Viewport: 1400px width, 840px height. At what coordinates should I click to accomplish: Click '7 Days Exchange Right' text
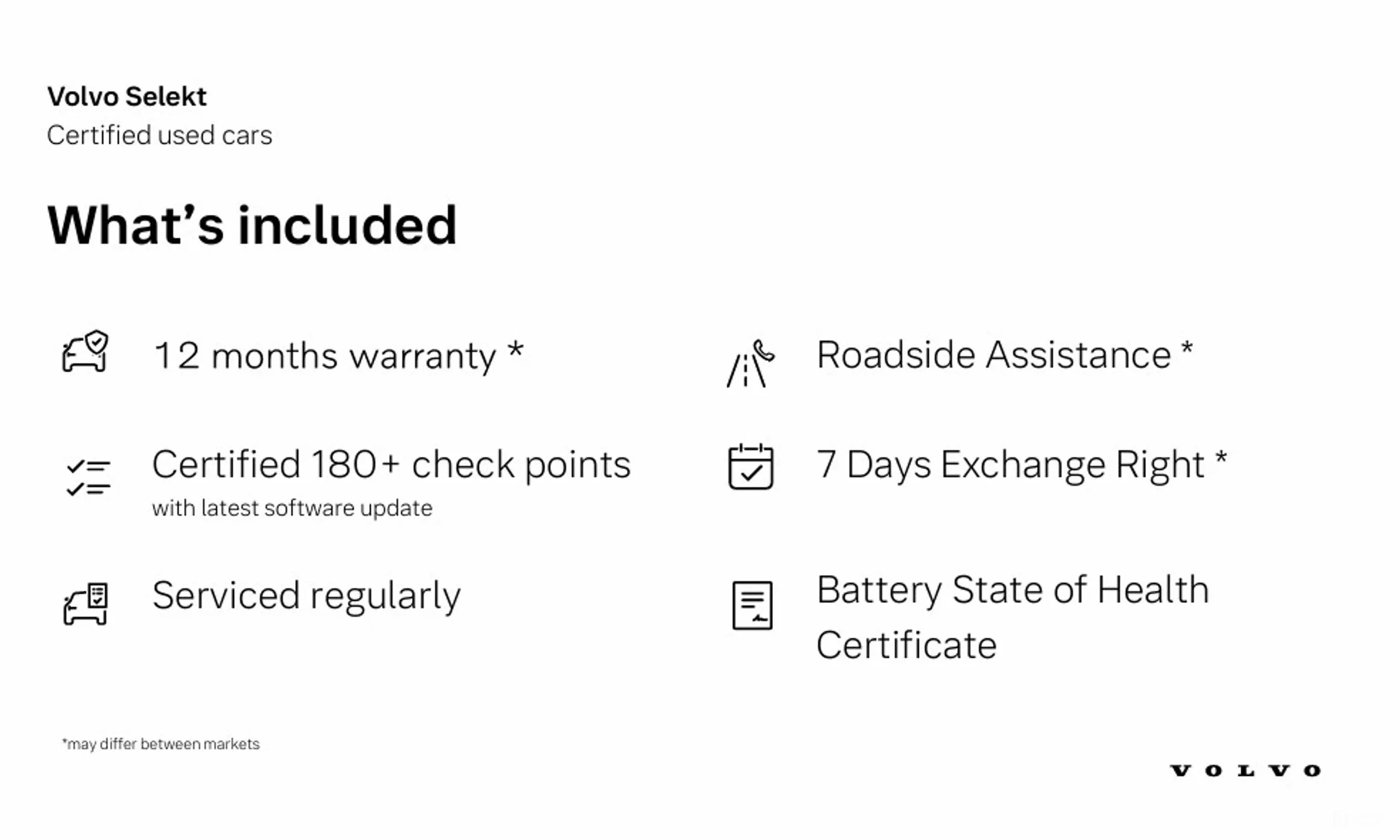[1011, 465]
